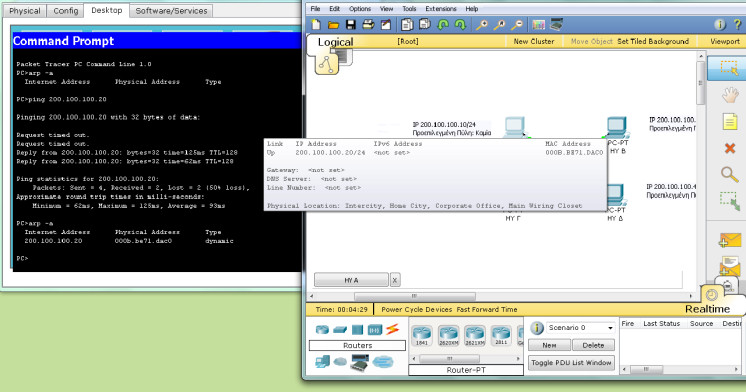Click the Undo green arrow icon

(442, 25)
